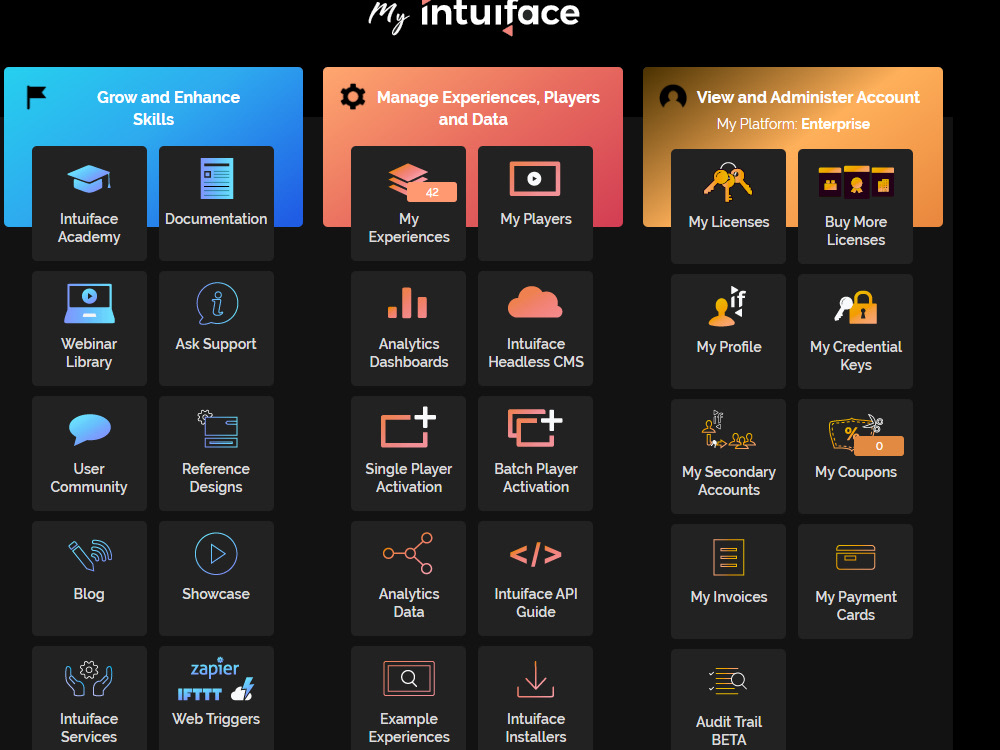Screen dimensions: 1000x750
Task: Click the Single Player Activation label
Action: pyautogui.click(x=409, y=478)
